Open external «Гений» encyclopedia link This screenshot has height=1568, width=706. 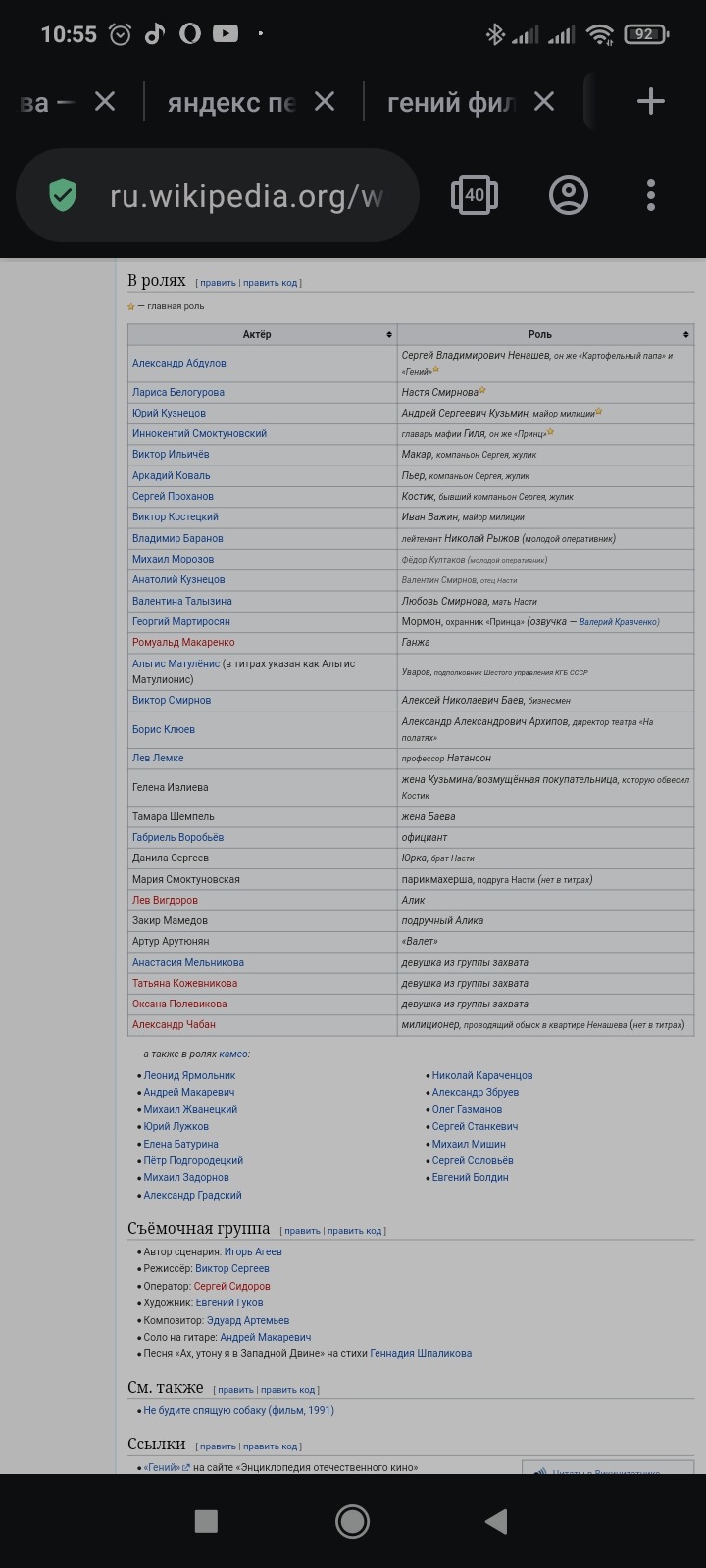point(167,1468)
